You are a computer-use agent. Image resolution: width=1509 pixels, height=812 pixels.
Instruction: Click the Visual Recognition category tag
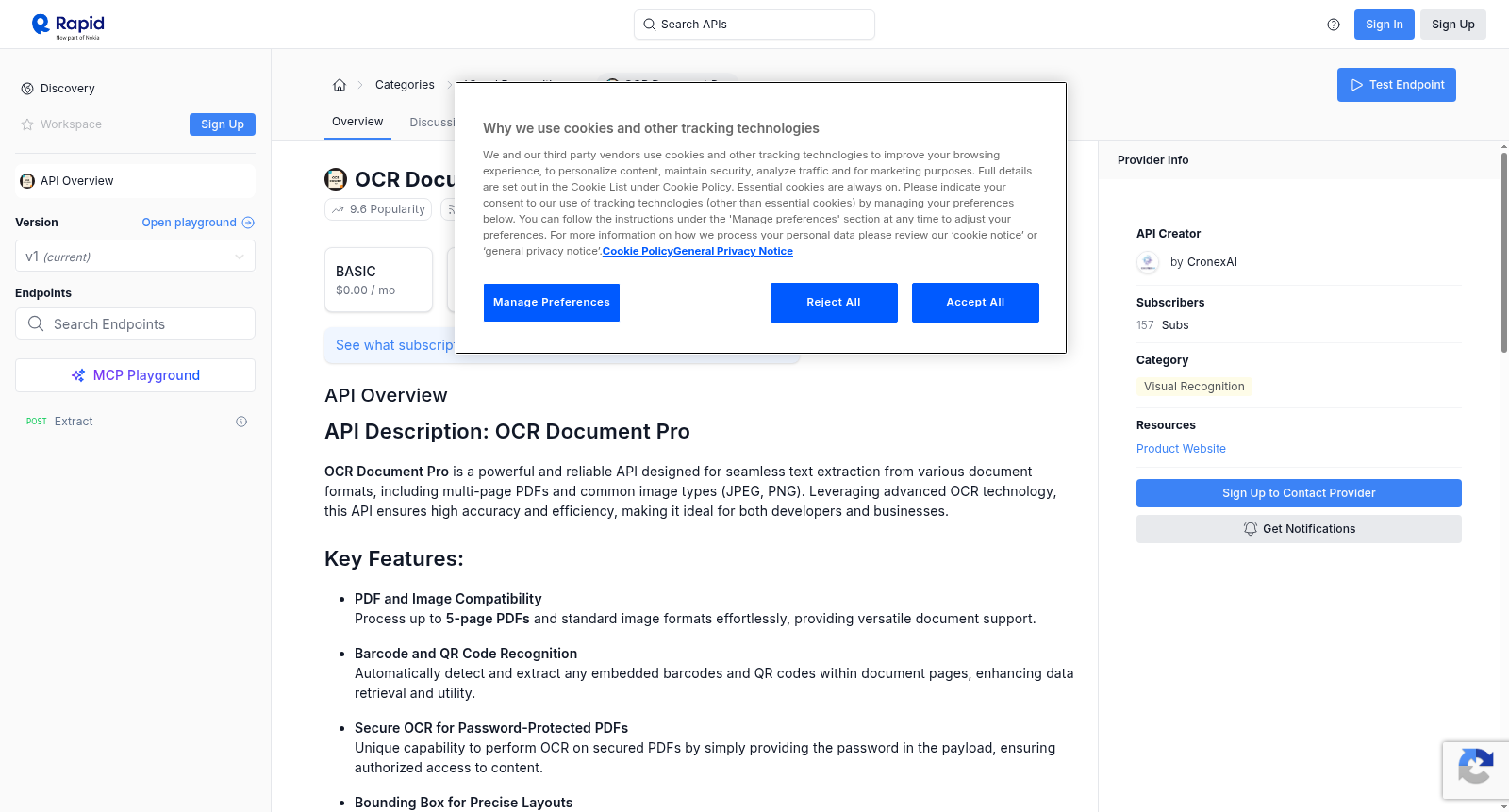tap(1194, 387)
